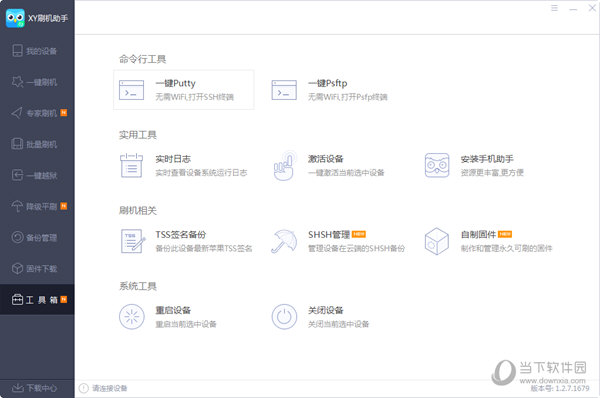Viewport: 600px width, 398px height.
Task: Click the 批量刷机 sidebar icon
Action: point(17,144)
